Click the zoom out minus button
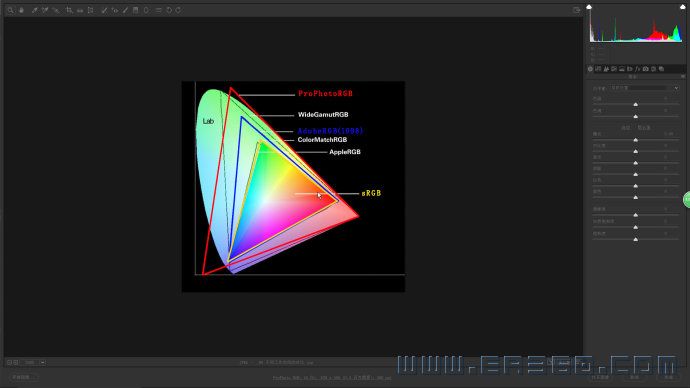The height and width of the screenshot is (388, 690). point(9,362)
